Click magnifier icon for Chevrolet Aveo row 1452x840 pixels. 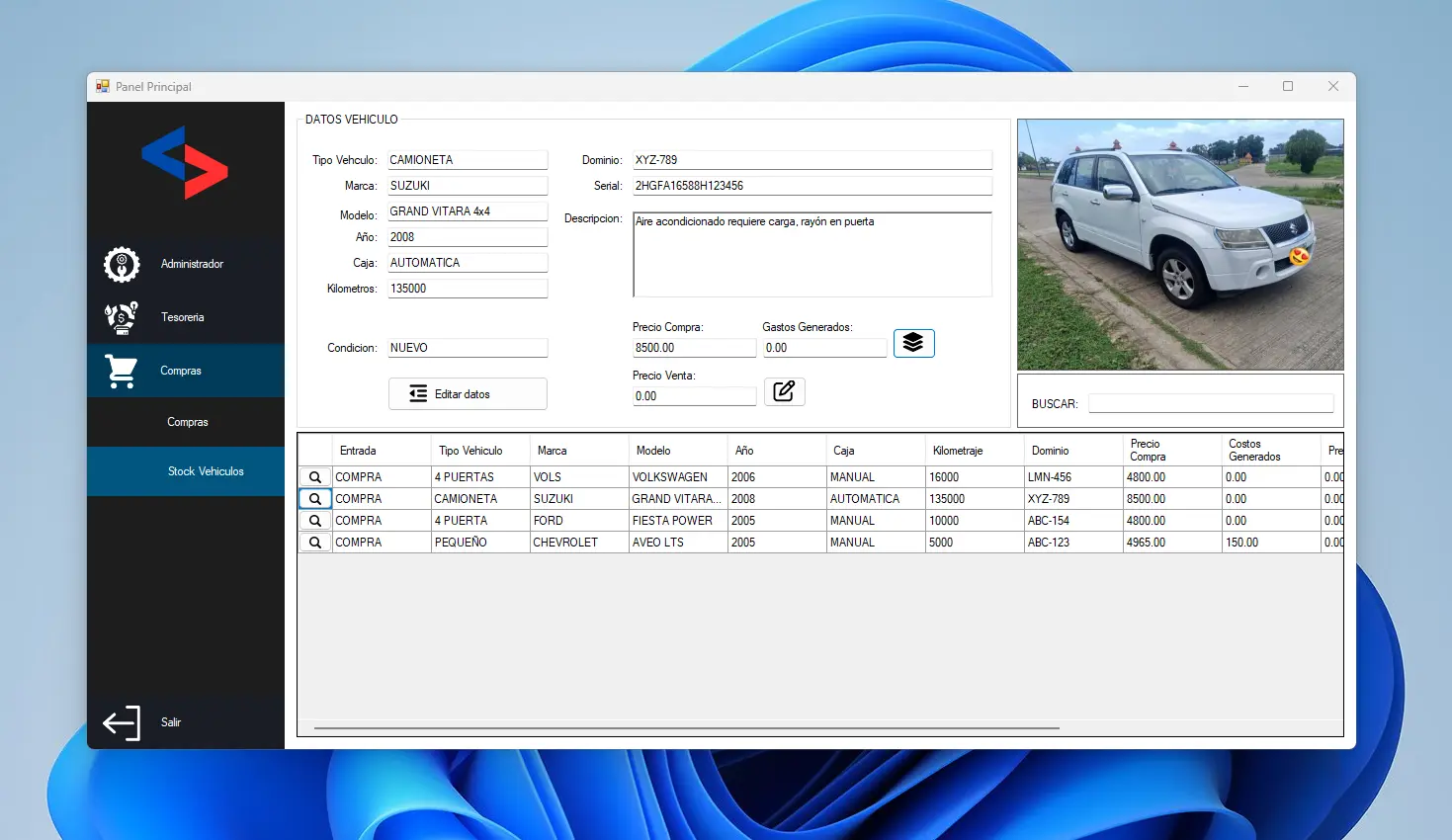click(315, 543)
